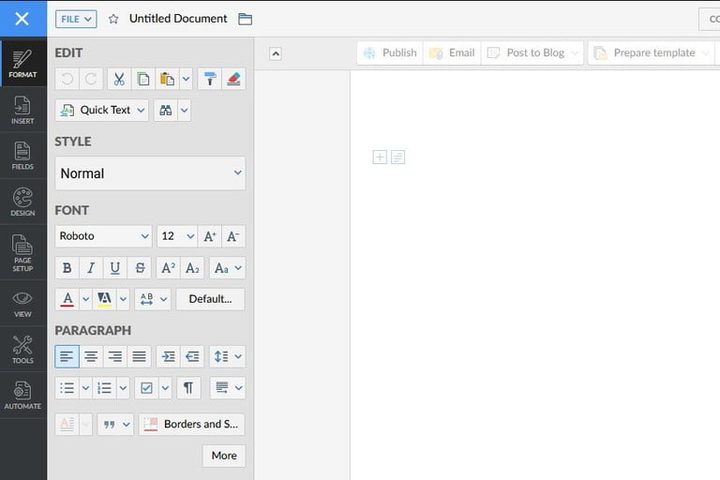Switch to the Page Setup tab
Screen dimensions: 720x480
(23, 254)
